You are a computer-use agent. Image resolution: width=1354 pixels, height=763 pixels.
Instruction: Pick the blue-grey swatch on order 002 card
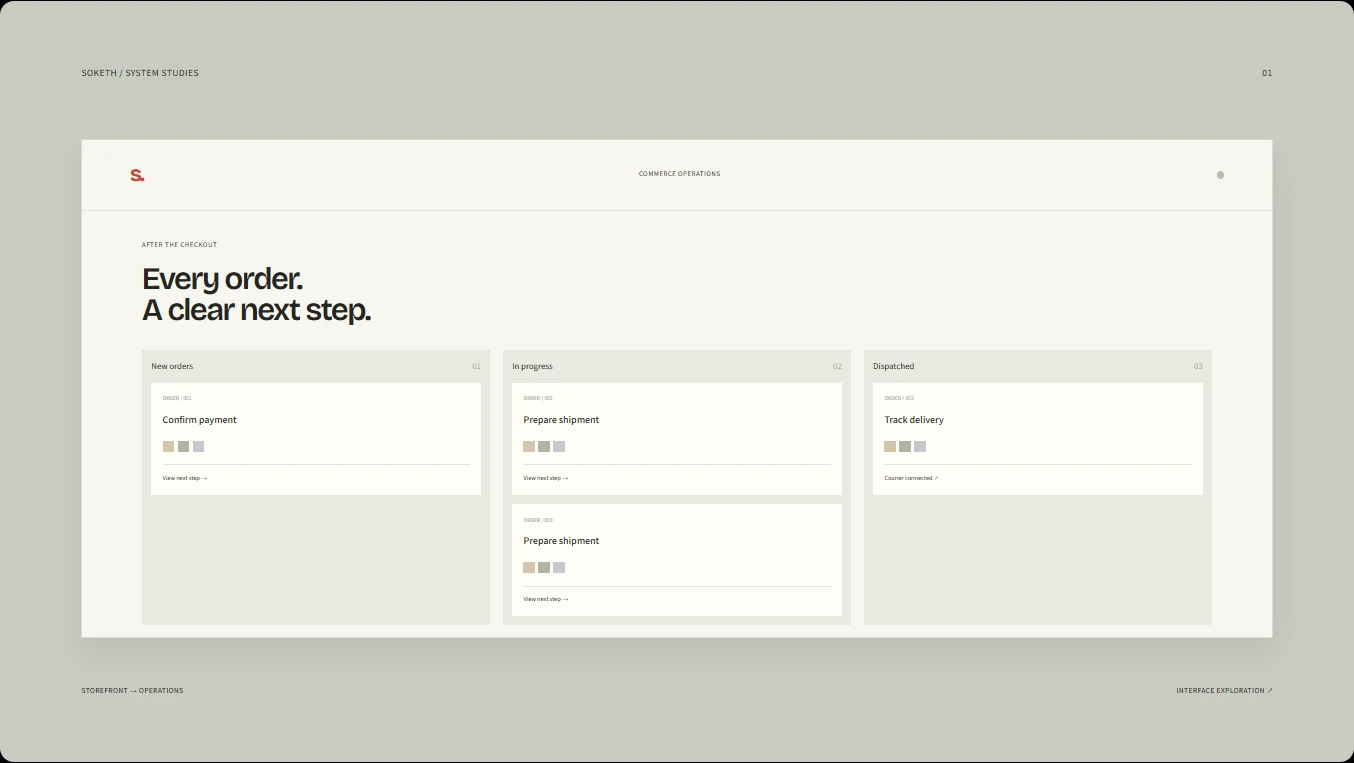pos(559,447)
